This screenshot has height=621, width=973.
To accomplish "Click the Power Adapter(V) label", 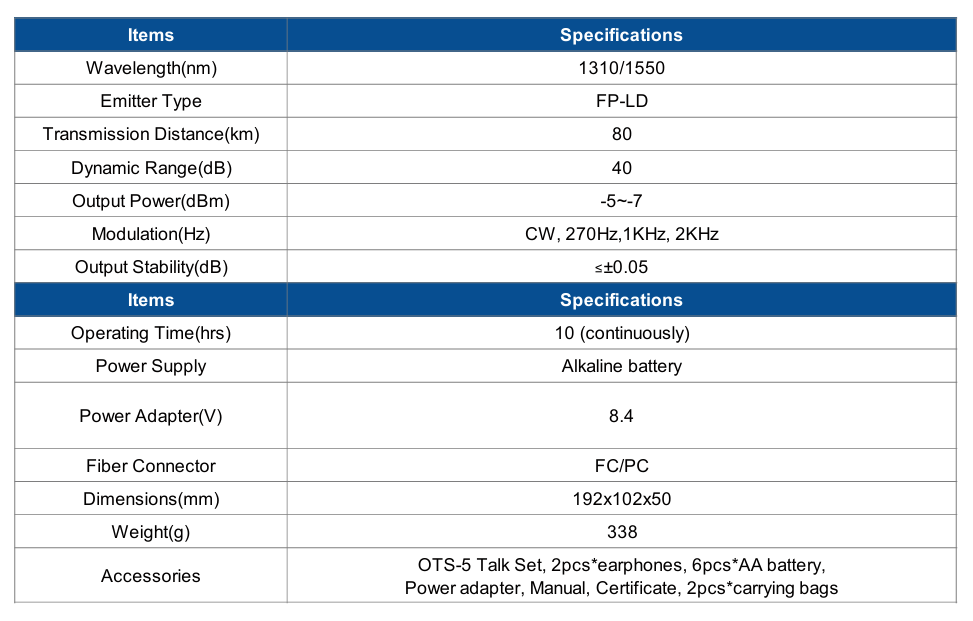I will click(x=151, y=416).
